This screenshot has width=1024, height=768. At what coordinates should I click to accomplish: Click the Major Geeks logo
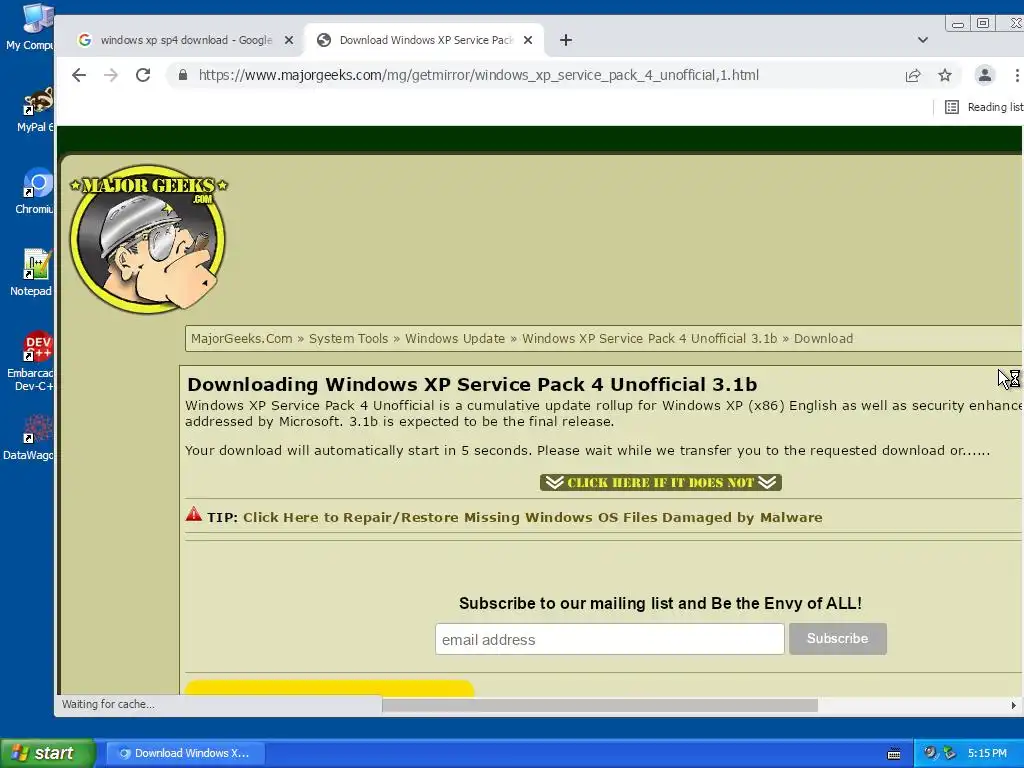(x=148, y=238)
